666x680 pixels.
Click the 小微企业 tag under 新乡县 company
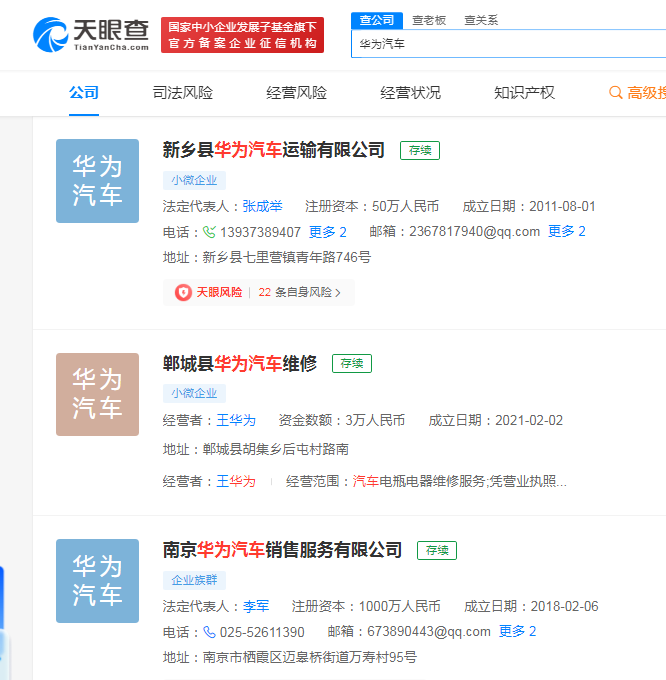click(194, 180)
